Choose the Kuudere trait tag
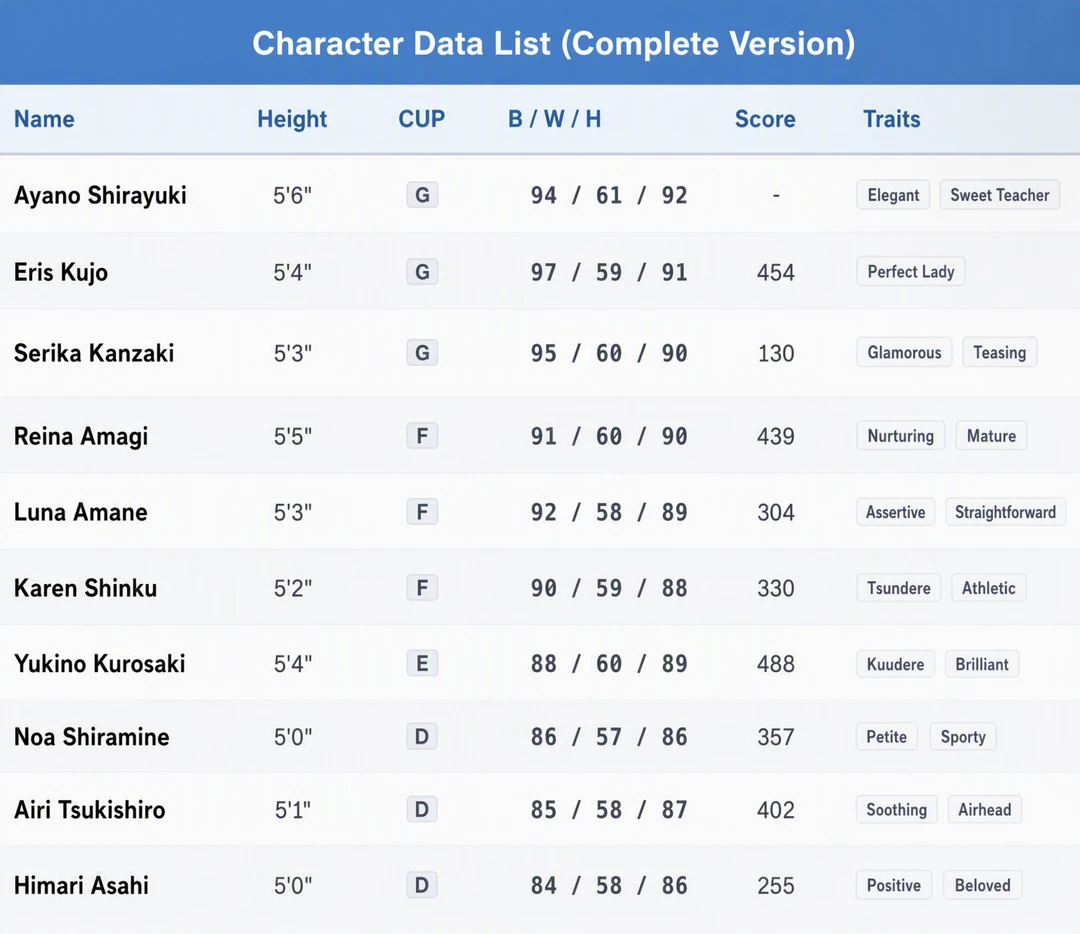This screenshot has width=1080, height=934. (895, 664)
